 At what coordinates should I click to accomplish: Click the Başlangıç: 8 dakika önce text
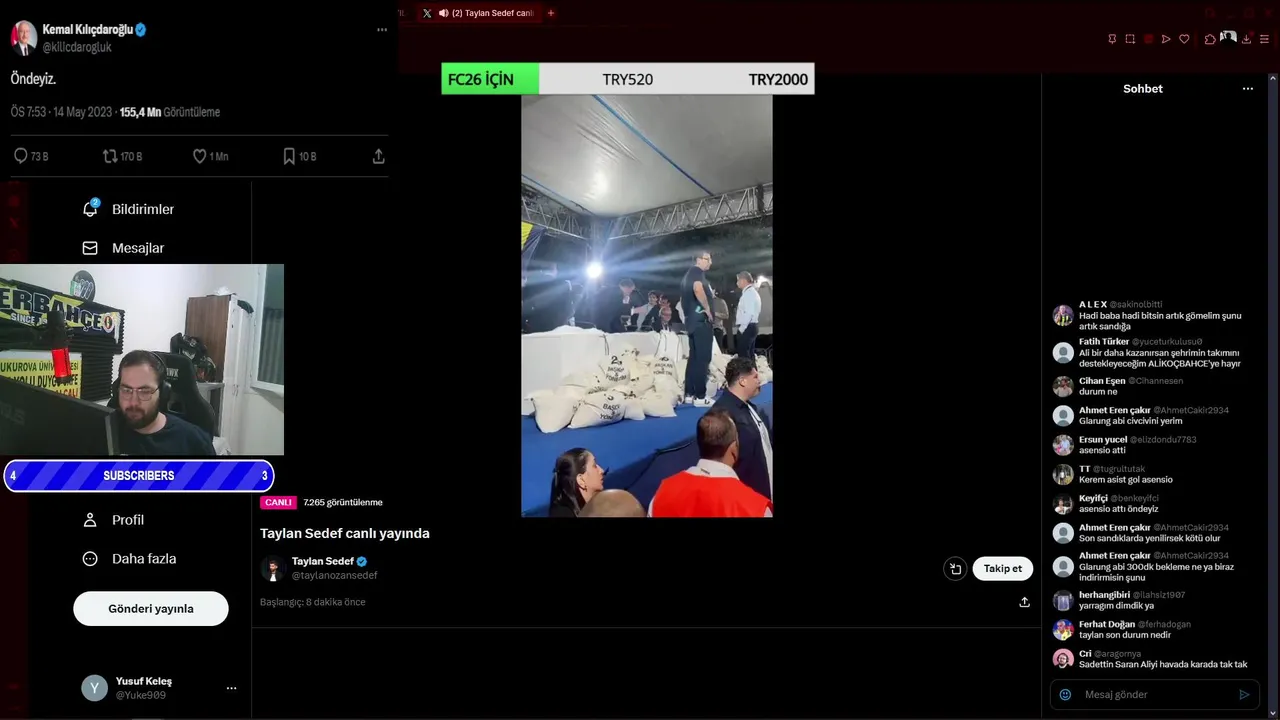313,602
